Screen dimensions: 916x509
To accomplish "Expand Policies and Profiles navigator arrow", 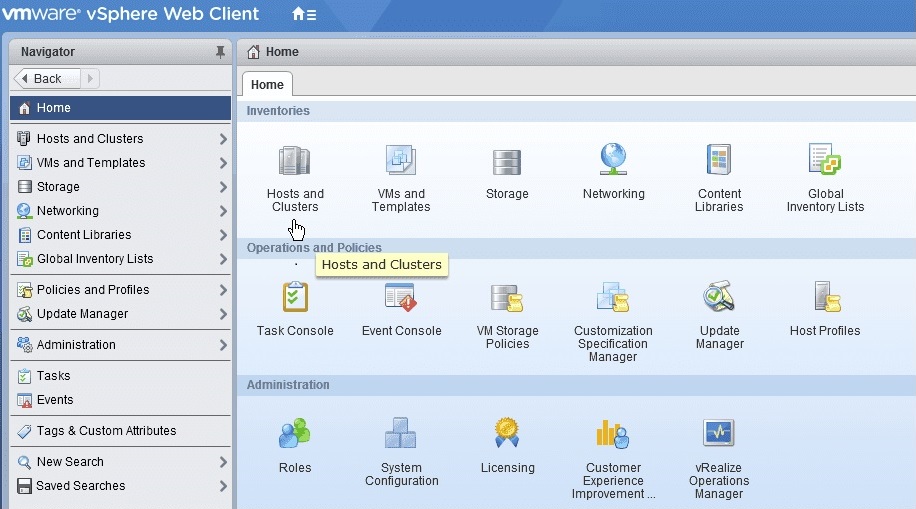I will click(223, 290).
